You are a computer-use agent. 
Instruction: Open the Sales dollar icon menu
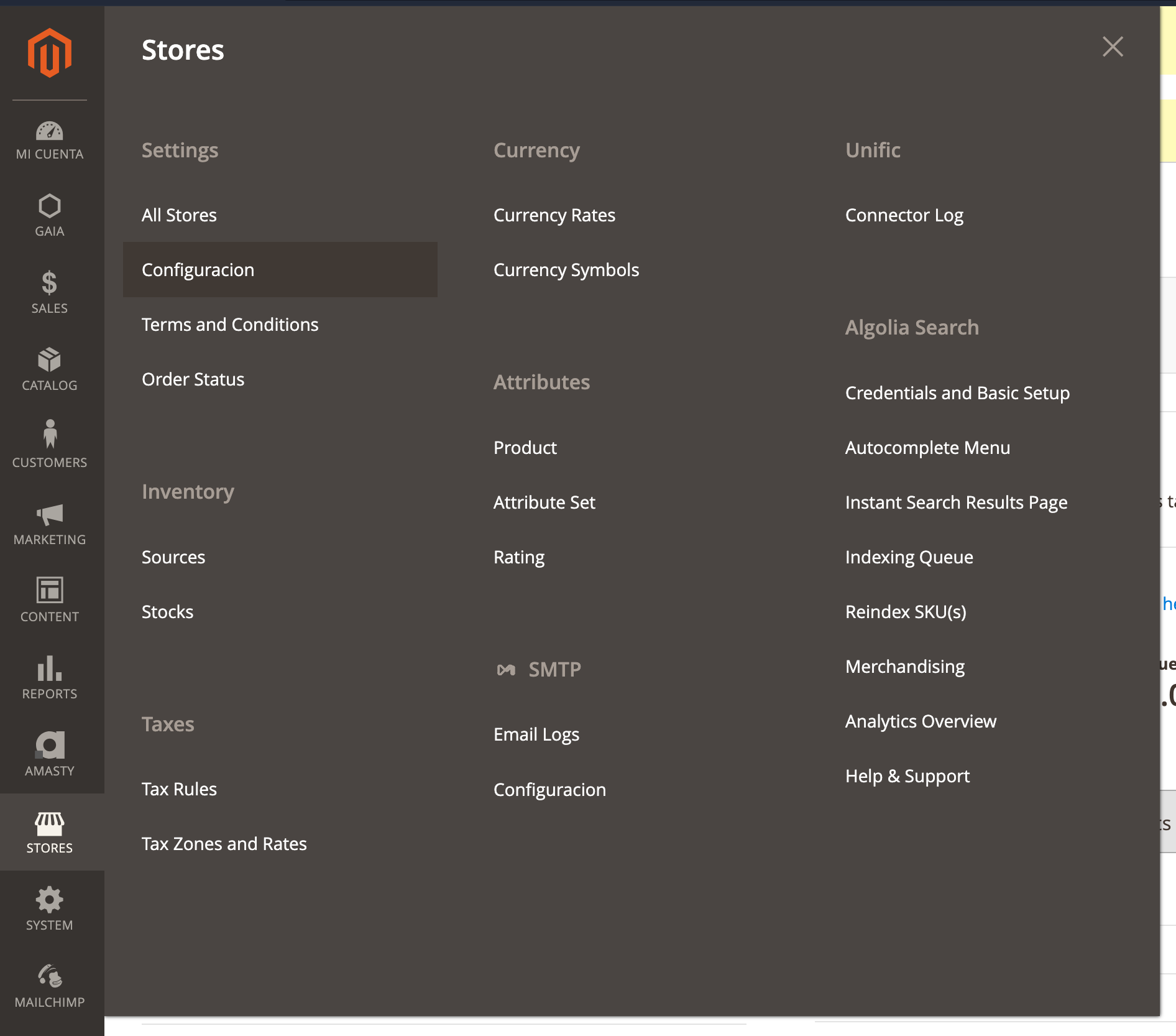(50, 292)
